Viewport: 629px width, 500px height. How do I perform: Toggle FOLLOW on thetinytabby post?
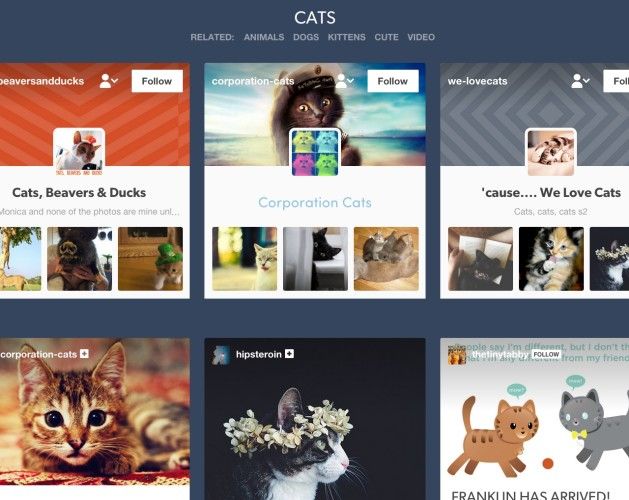pos(546,354)
